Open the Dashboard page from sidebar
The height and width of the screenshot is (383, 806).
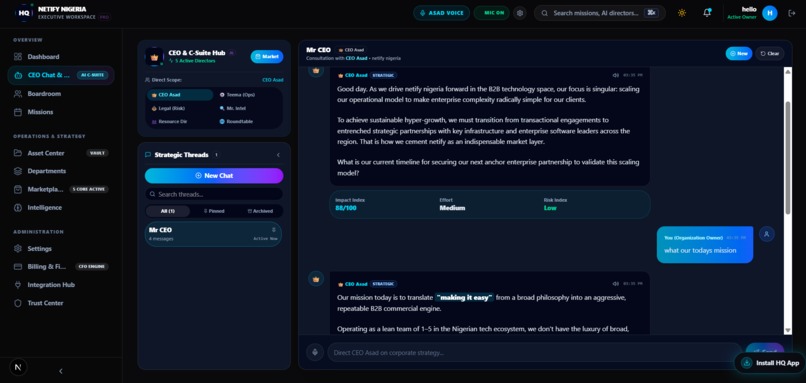tap(43, 57)
